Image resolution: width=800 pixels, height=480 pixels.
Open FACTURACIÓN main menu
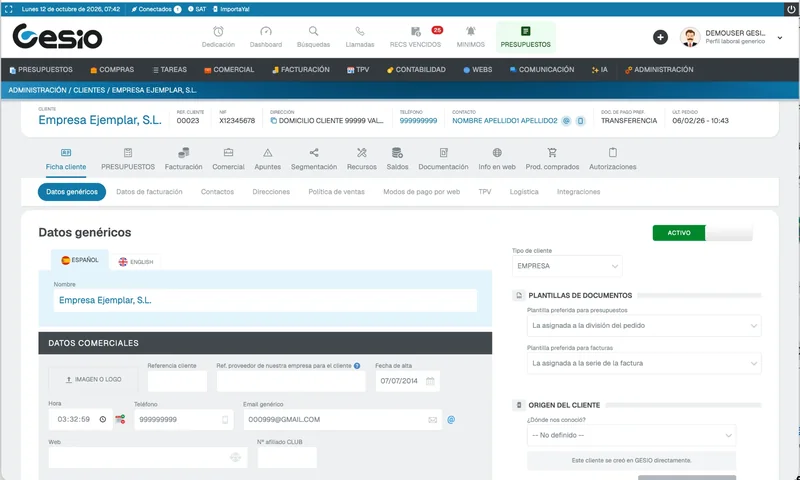301,69
